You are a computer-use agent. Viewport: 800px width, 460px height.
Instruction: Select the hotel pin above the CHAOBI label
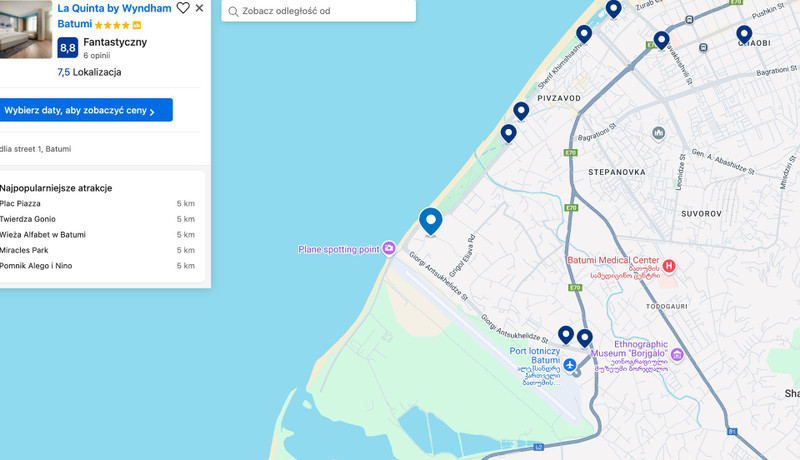(x=744, y=34)
